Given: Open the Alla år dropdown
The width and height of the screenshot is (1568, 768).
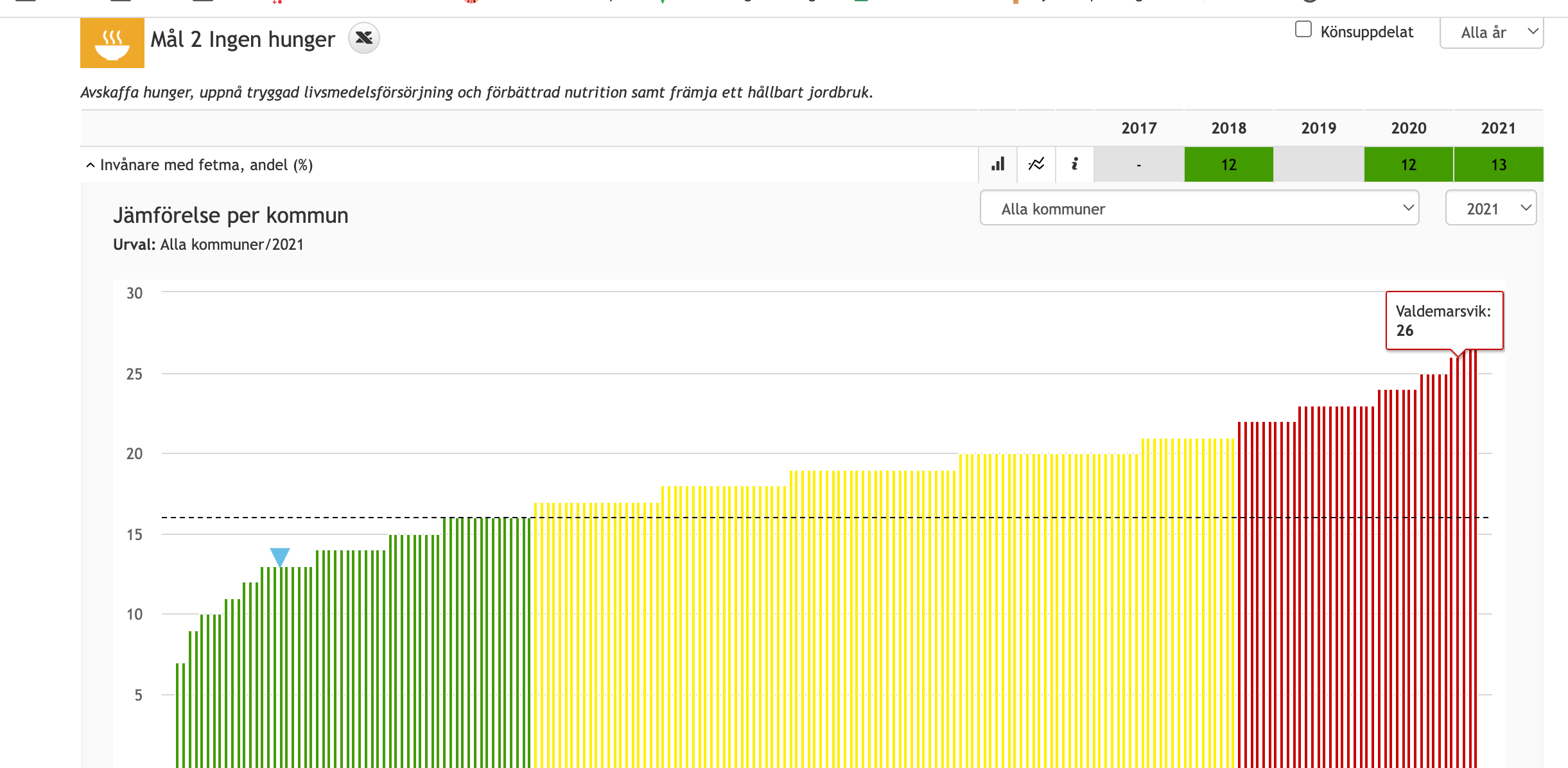Looking at the screenshot, I should (1491, 33).
